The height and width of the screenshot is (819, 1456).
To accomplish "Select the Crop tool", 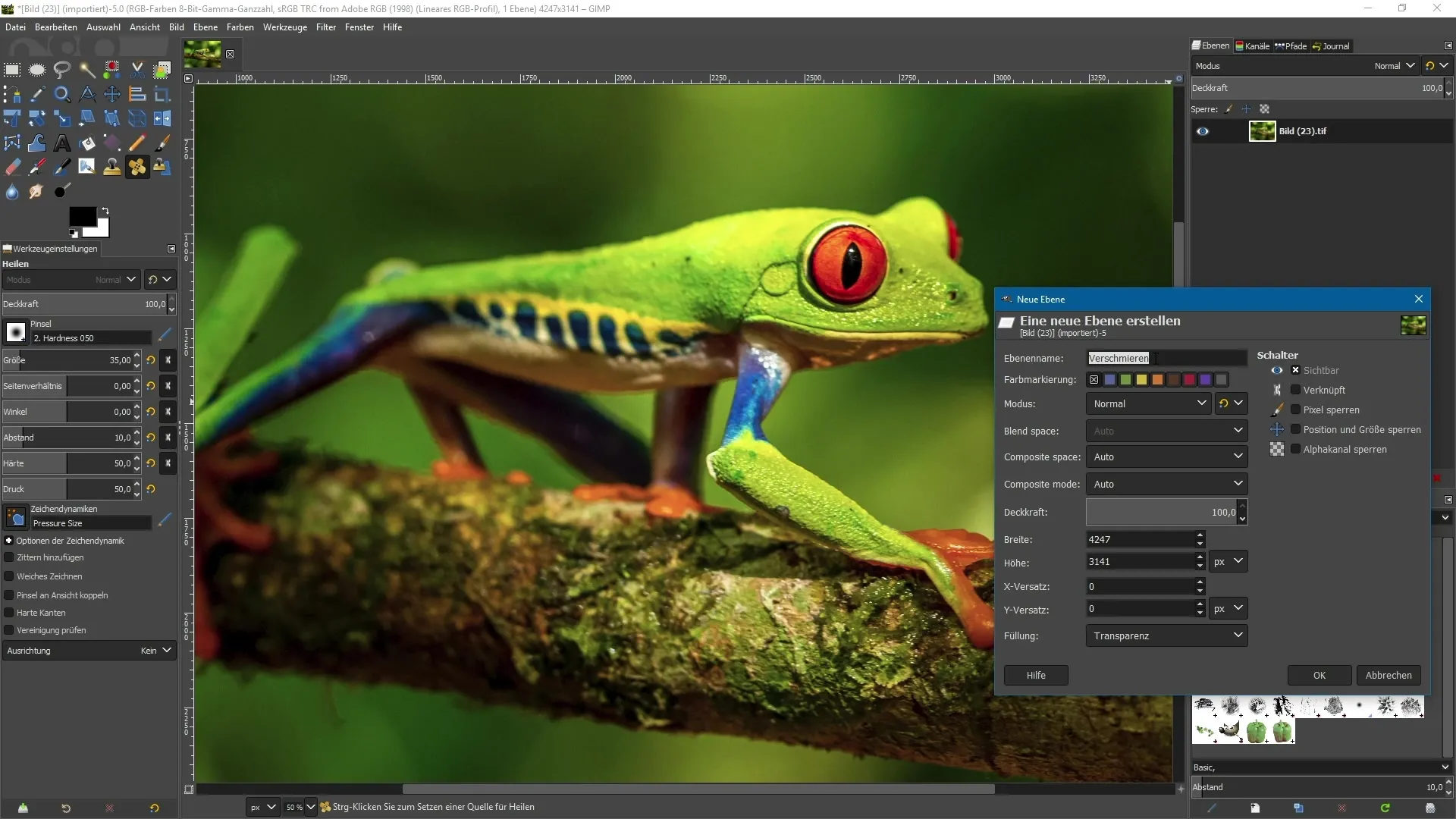I will coord(162,95).
